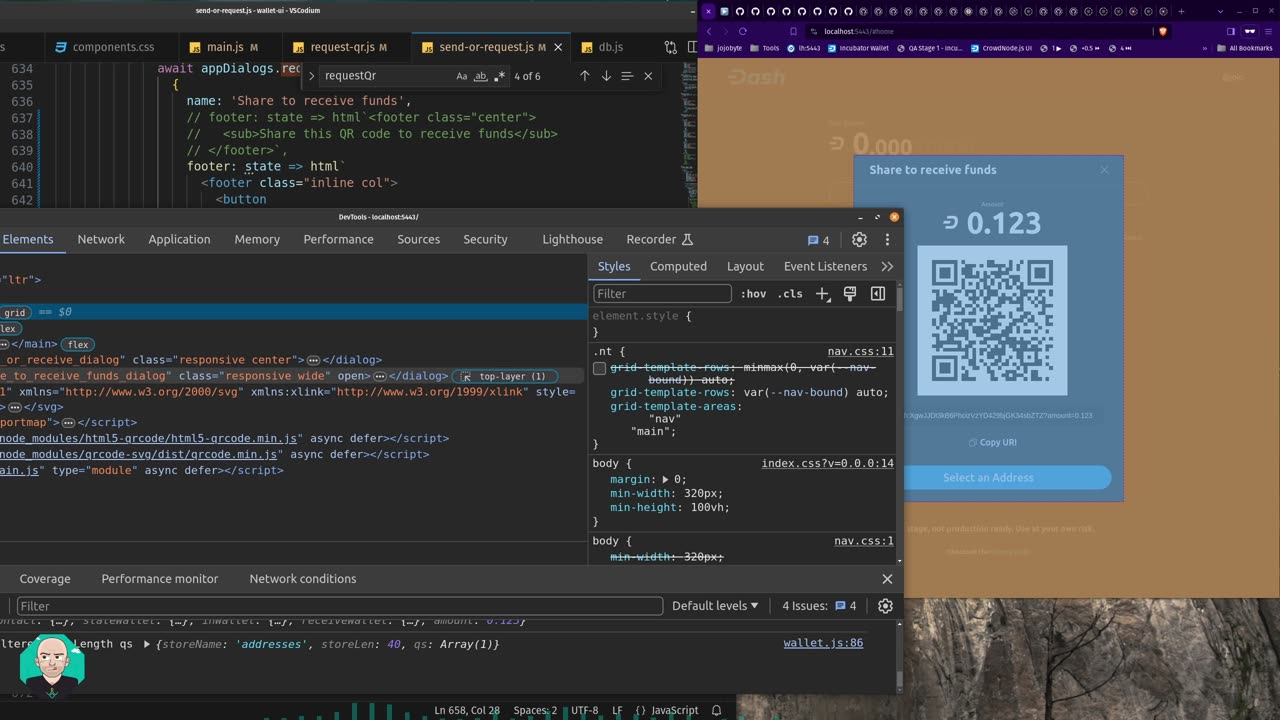Screen dimensions: 1280x720
Task: Click the top-layer (1) badge
Action: click(505, 377)
